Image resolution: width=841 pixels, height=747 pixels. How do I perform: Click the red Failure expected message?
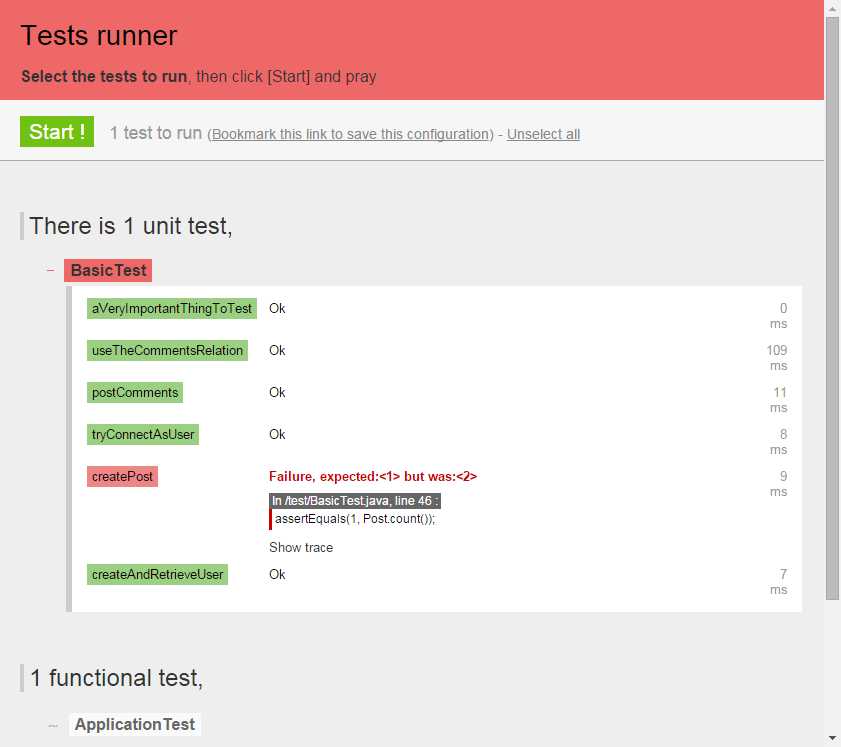(380, 477)
